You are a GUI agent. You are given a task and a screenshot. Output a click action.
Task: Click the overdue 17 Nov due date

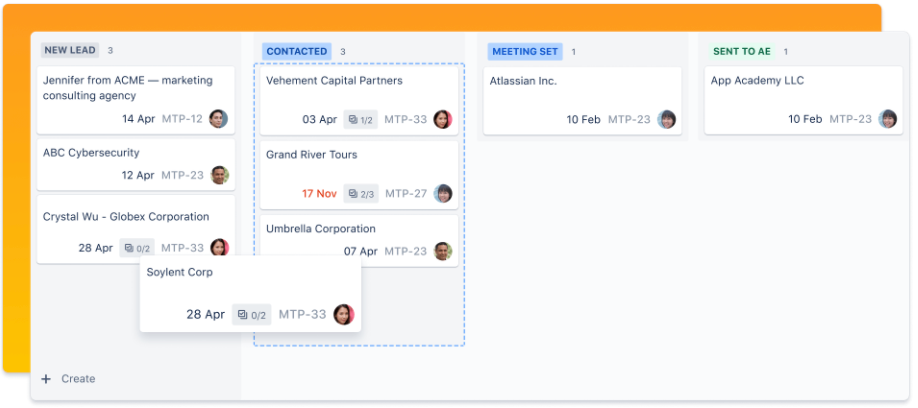(x=319, y=194)
